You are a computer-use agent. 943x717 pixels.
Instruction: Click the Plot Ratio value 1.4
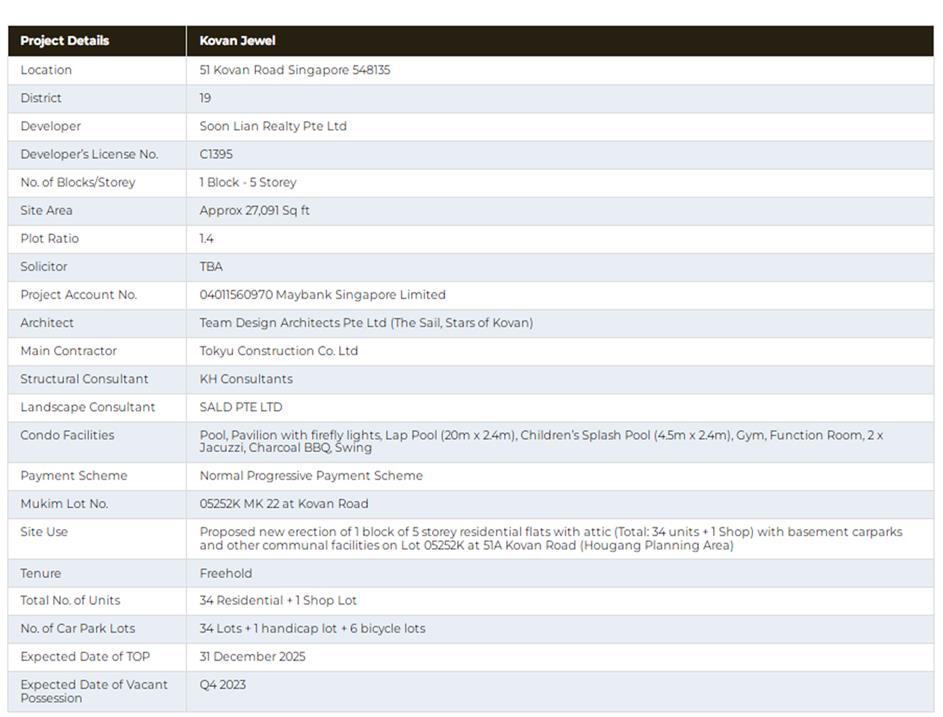pos(207,238)
